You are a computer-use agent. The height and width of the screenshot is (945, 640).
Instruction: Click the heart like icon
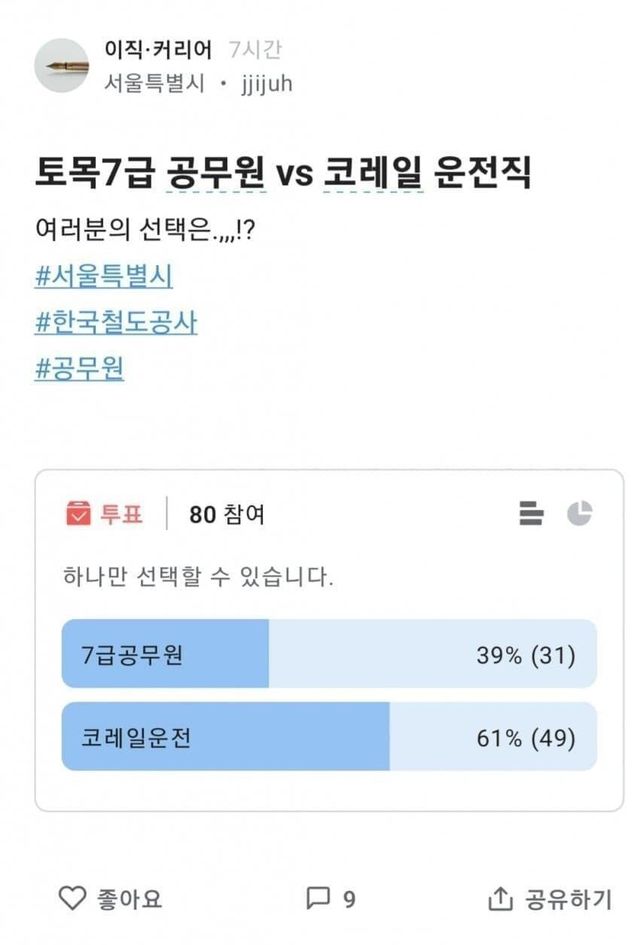pyautogui.click(x=73, y=899)
